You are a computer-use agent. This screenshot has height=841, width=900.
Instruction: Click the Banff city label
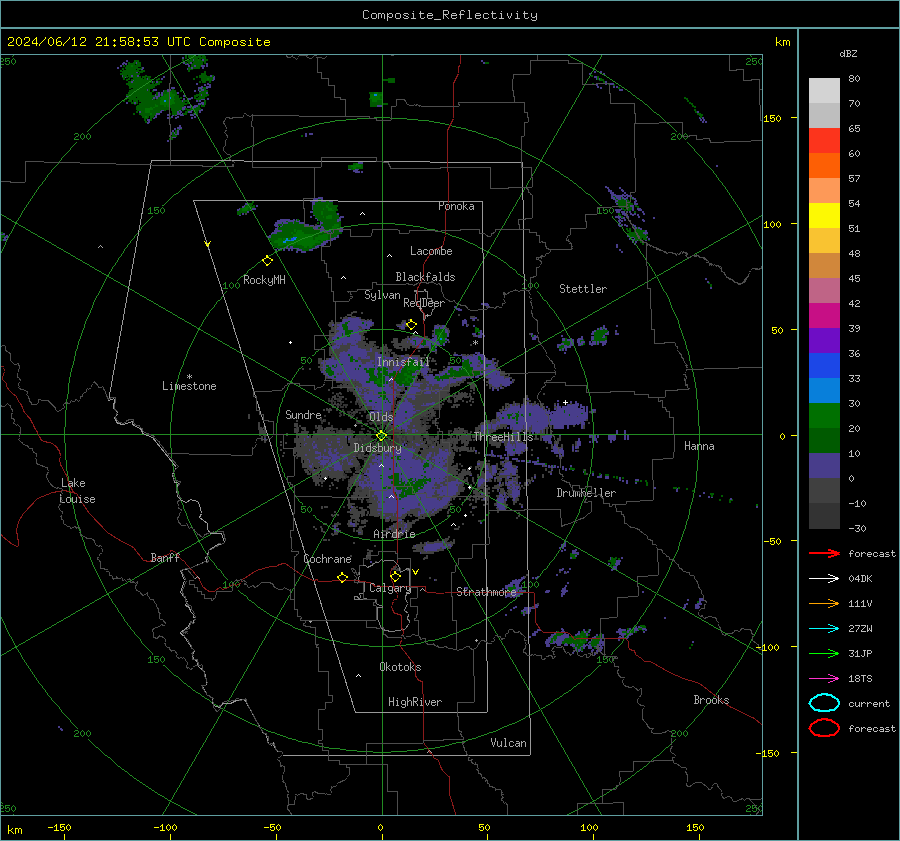pyautogui.click(x=165, y=557)
